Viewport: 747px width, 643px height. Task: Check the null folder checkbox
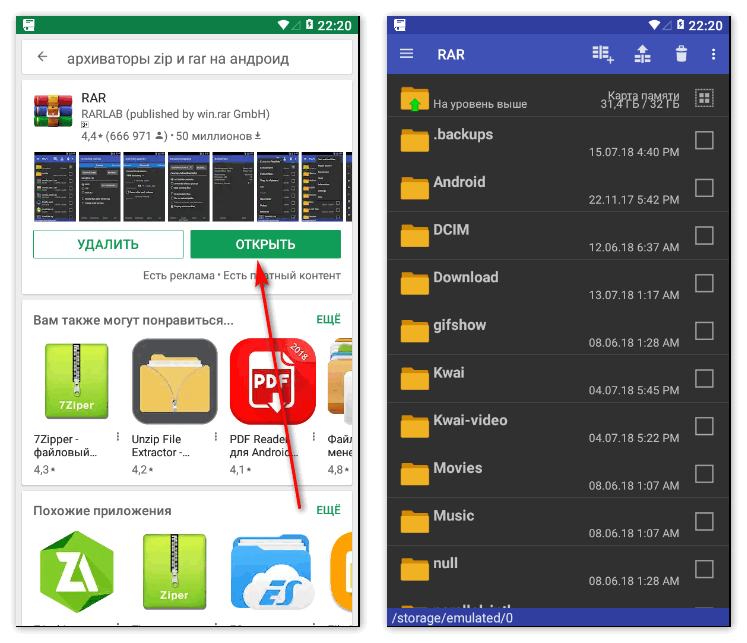704,569
